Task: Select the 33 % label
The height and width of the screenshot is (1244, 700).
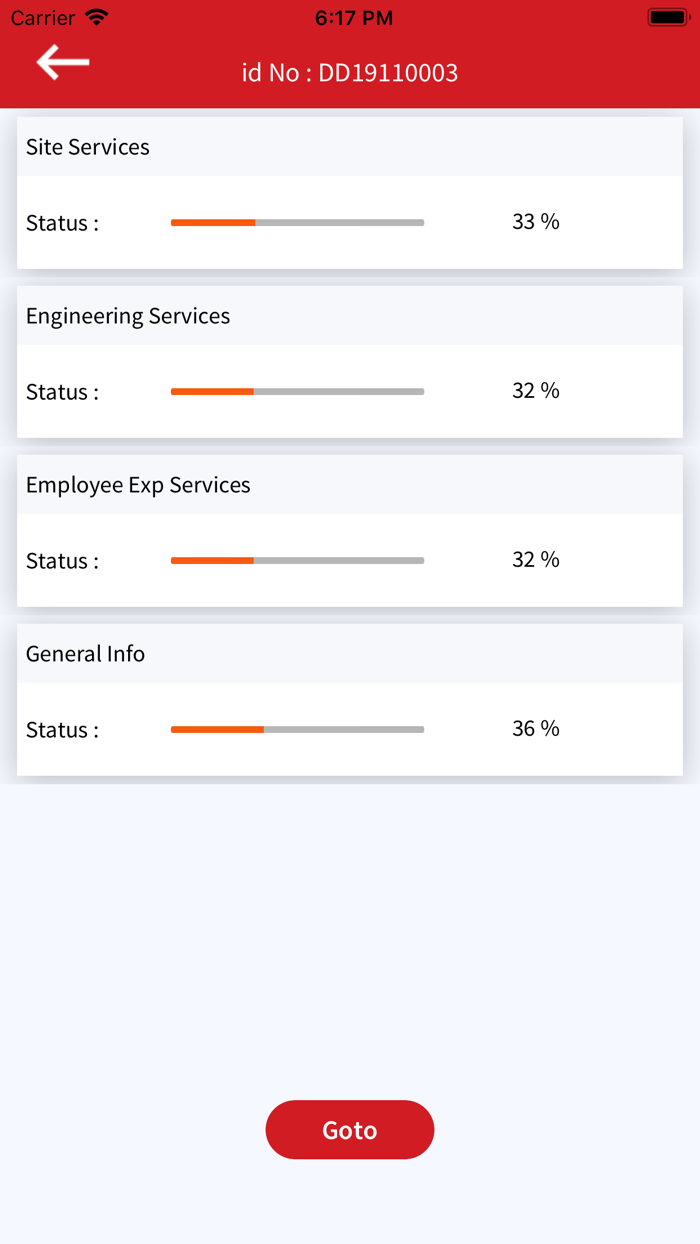Action: 535,222
